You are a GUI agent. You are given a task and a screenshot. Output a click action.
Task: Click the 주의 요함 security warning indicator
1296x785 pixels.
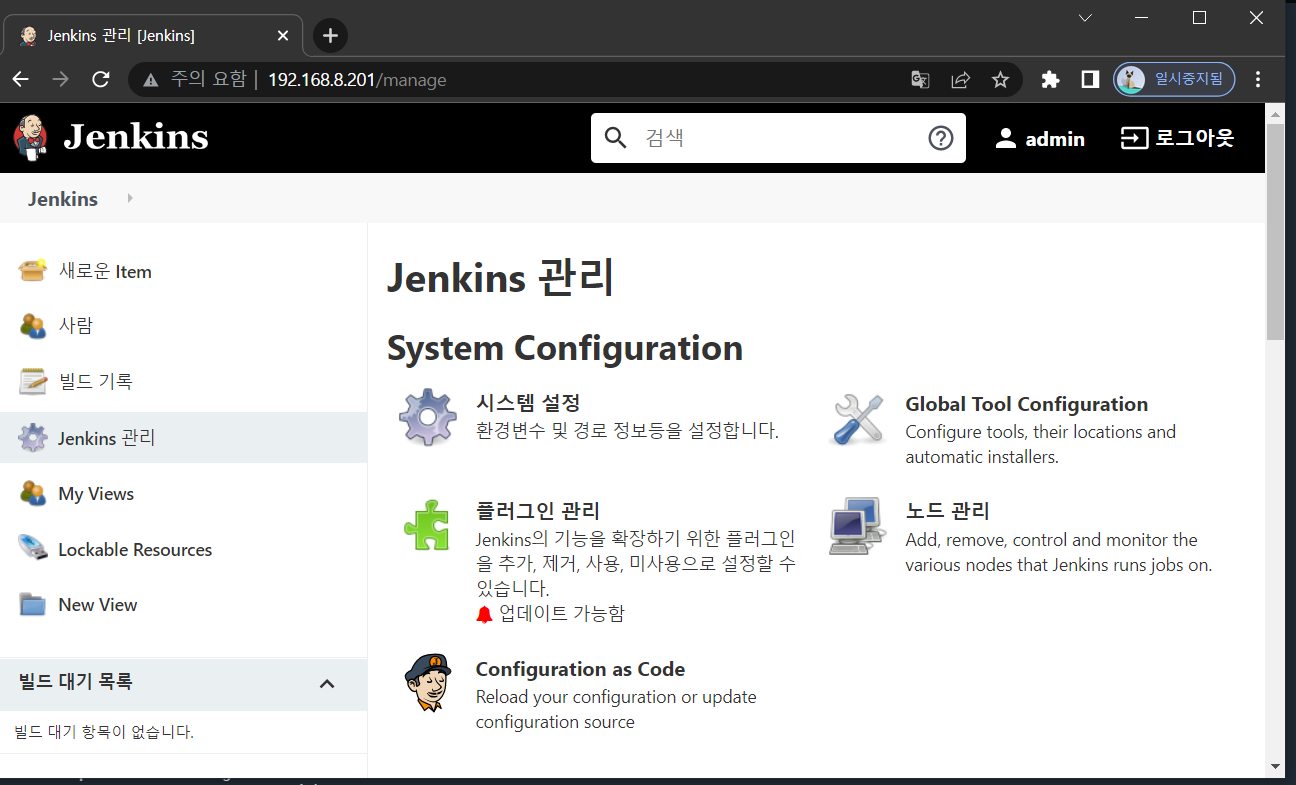coord(194,79)
